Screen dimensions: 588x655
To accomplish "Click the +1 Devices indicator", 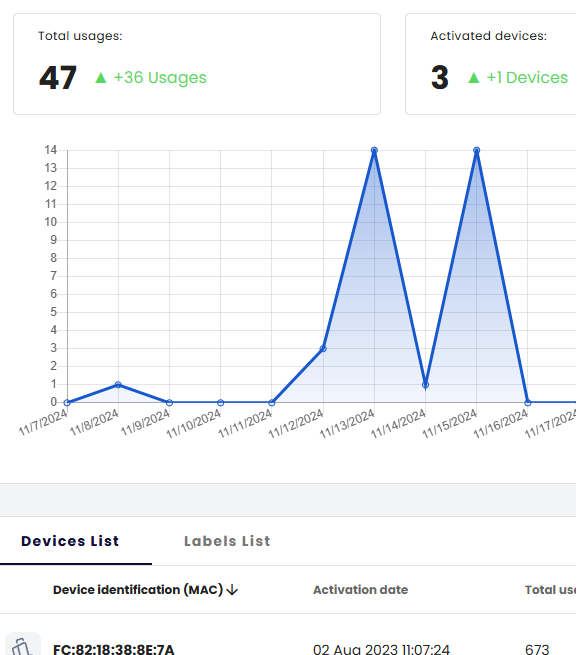I will tap(527, 78).
